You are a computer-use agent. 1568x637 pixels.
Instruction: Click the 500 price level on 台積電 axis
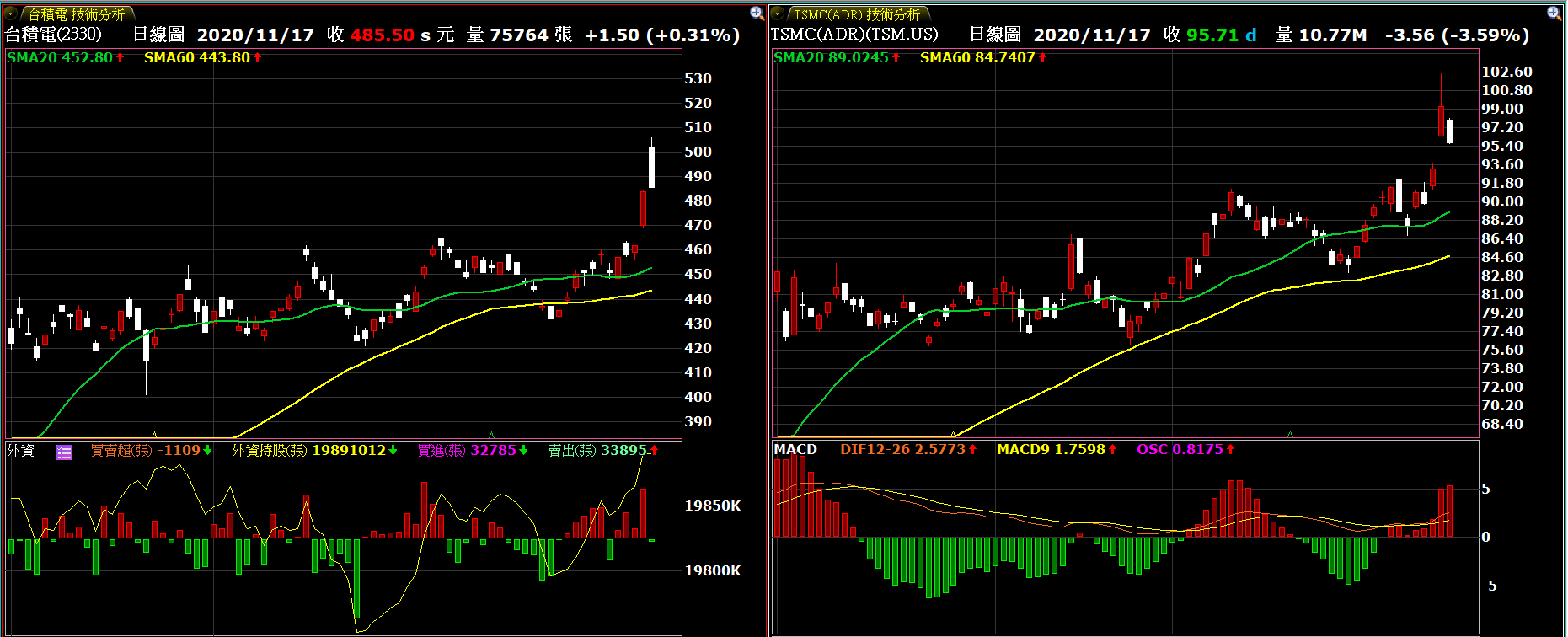tap(698, 153)
